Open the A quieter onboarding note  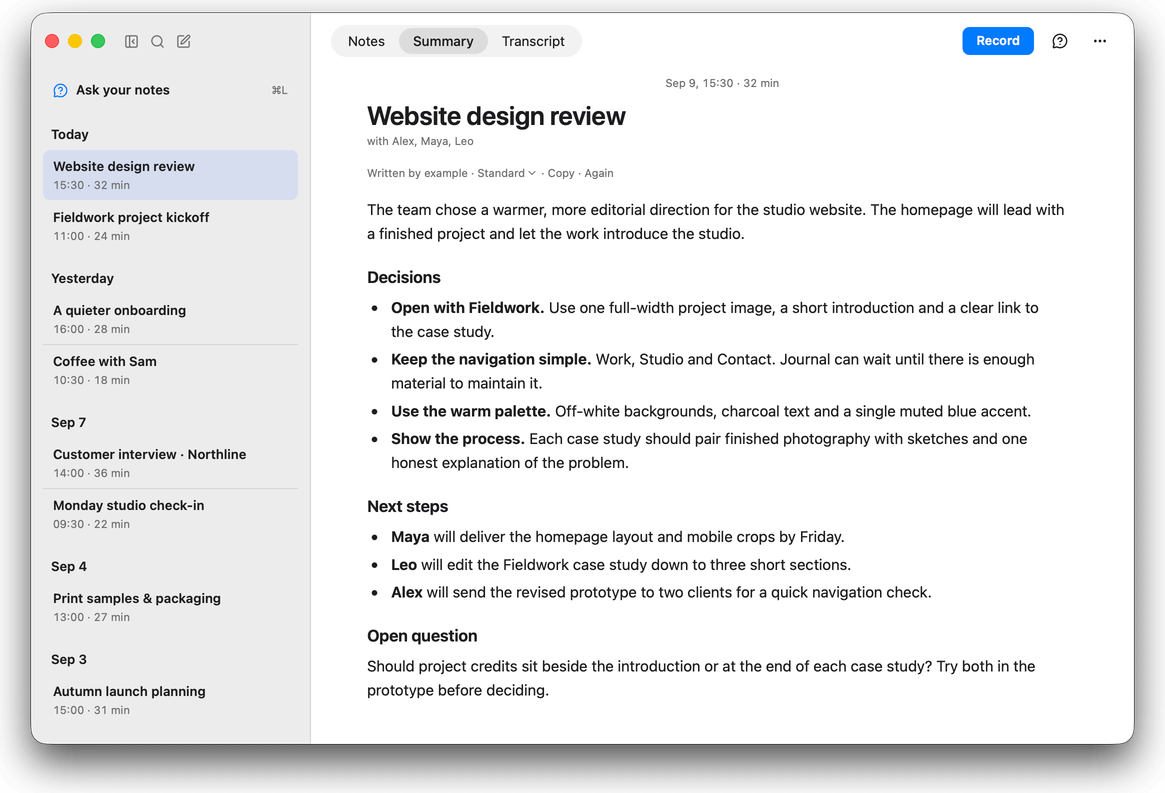pos(170,319)
